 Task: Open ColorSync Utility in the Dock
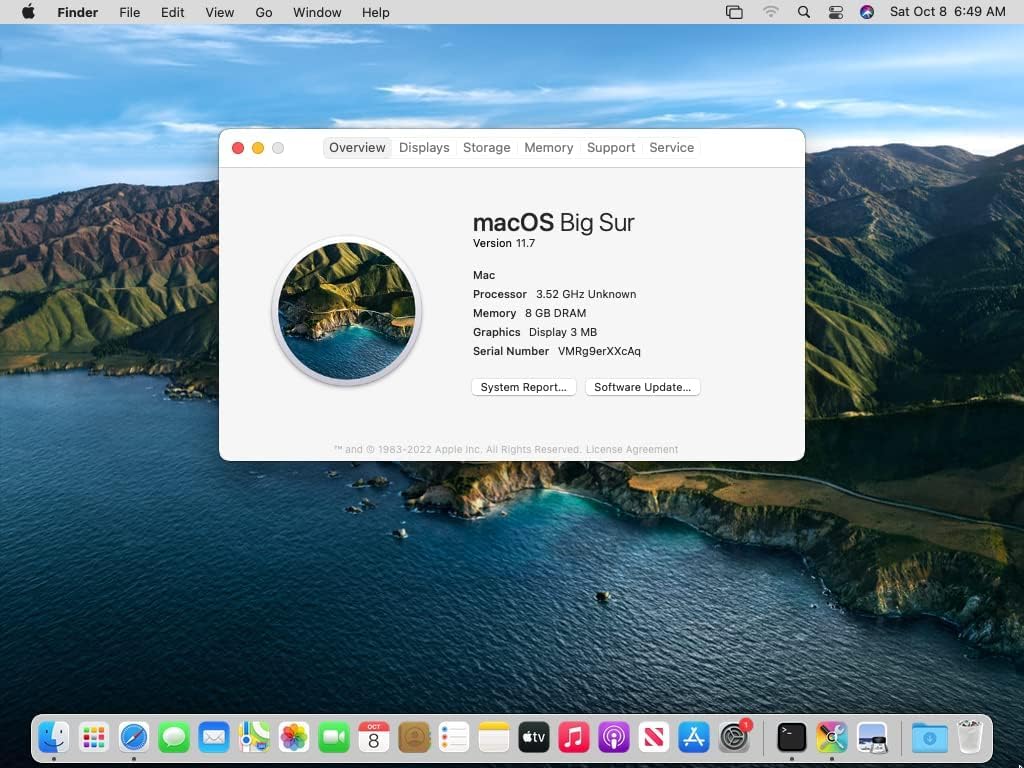coord(831,737)
